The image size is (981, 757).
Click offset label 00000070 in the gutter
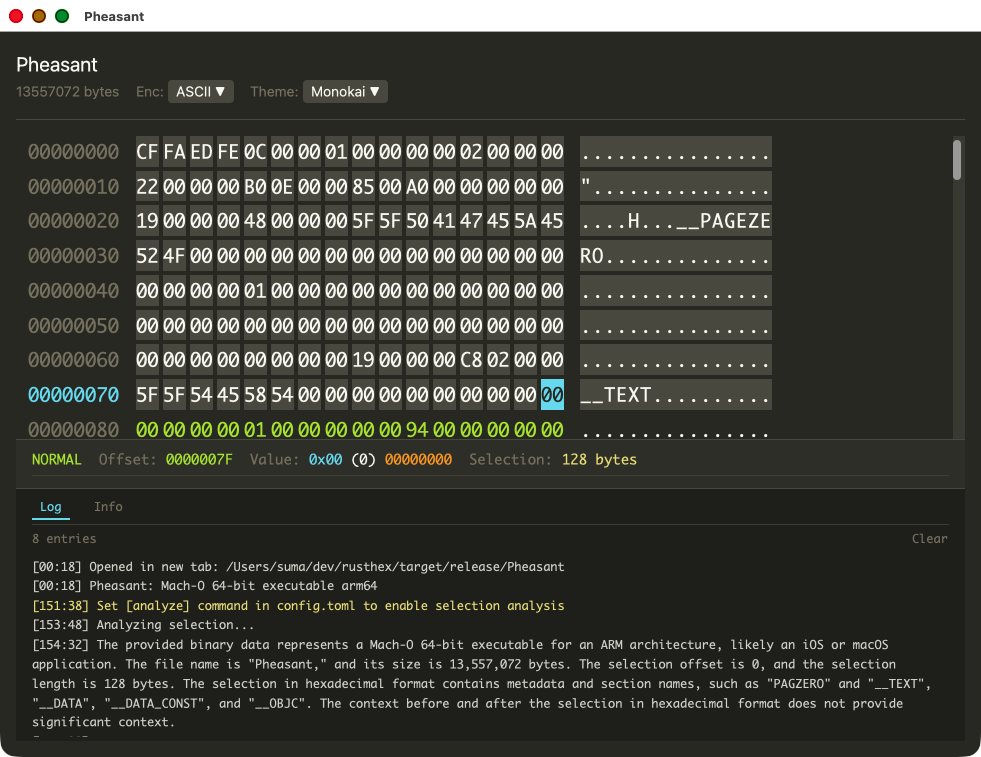(73, 394)
